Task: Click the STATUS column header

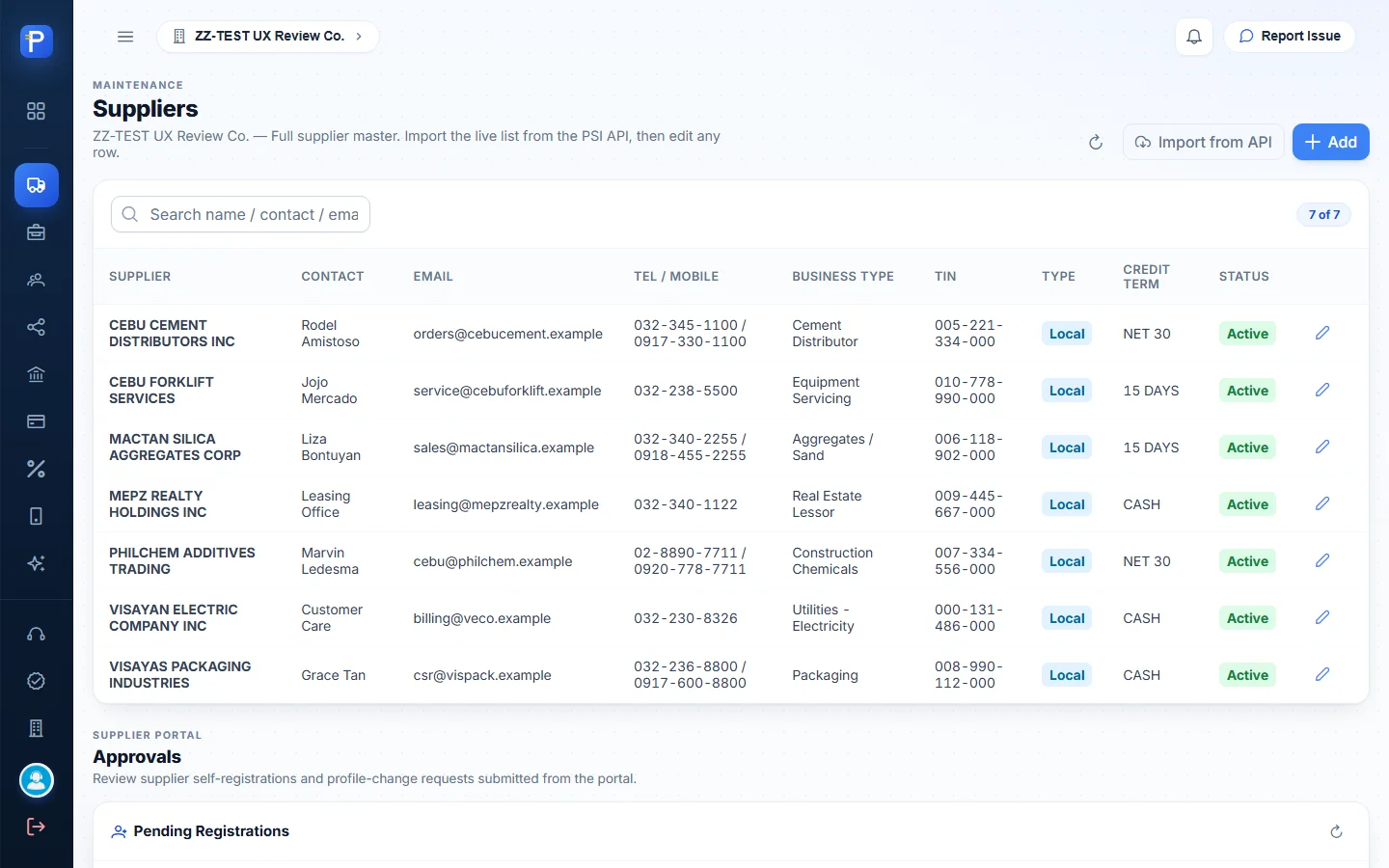Action: tap(1244, 277)
